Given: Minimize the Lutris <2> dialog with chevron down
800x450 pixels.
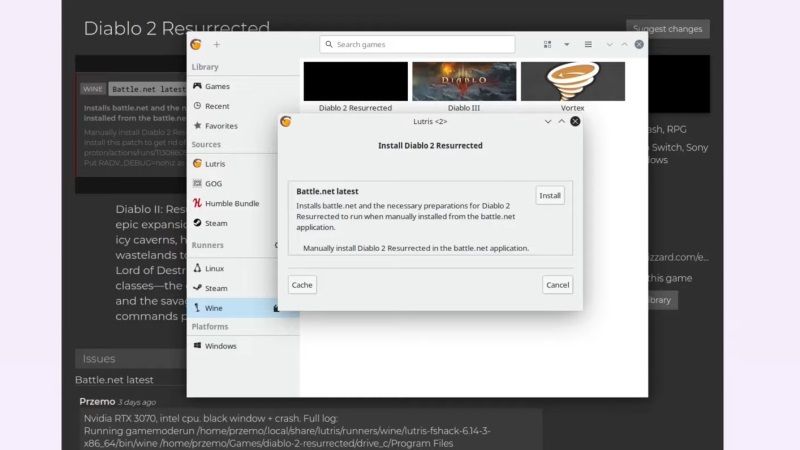Looking at the screenshot, I should point(547,121).
